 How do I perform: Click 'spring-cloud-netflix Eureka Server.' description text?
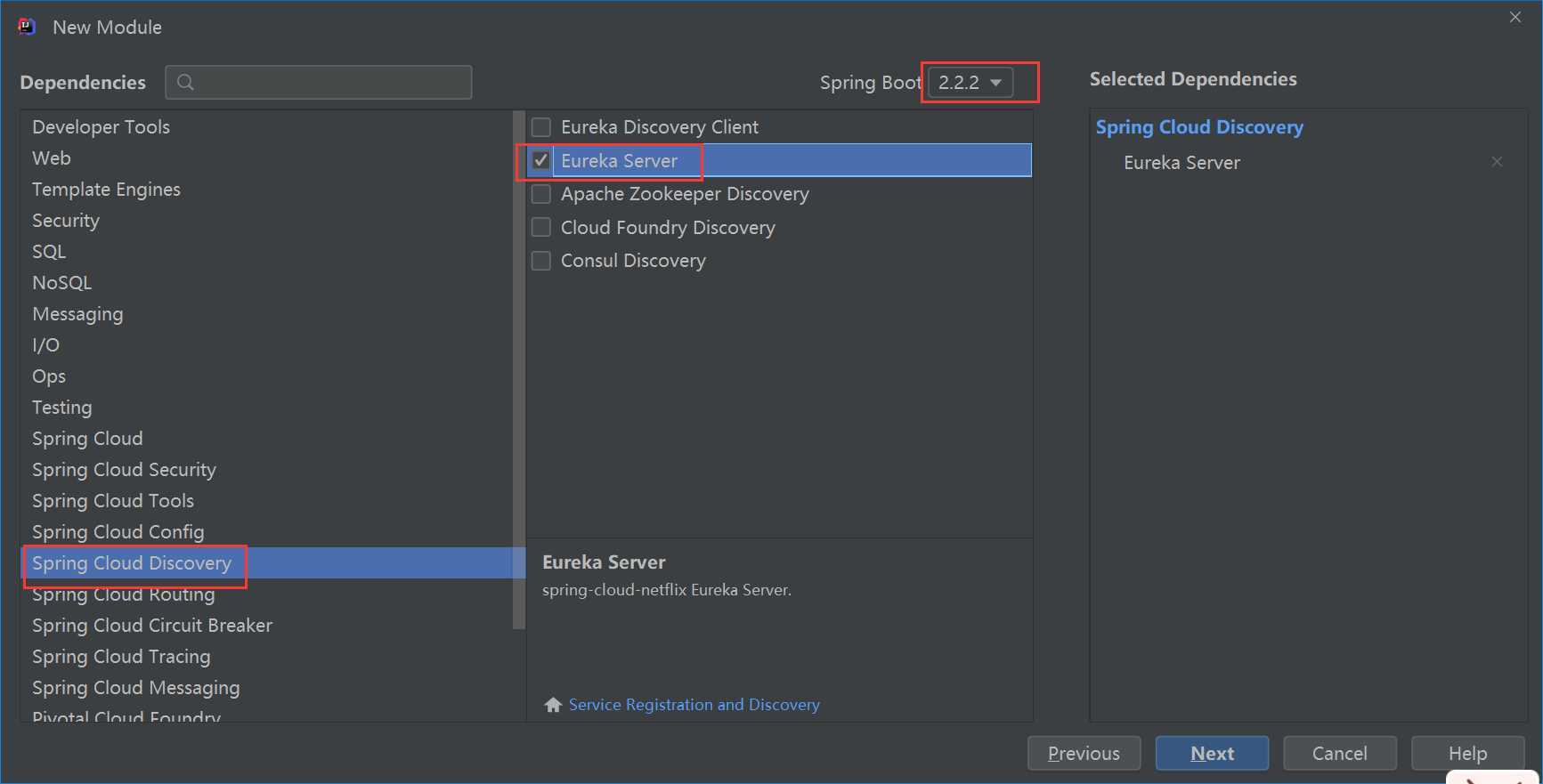pyautogui.click(x=667, y=590)
